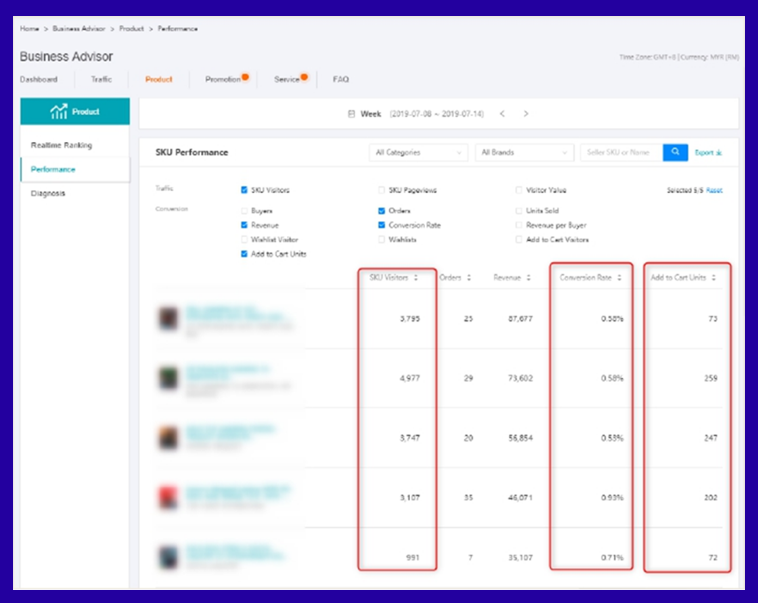Uncheck the Orders checkbox
Screen dimensions: 758x603
(x=381, y=211)
